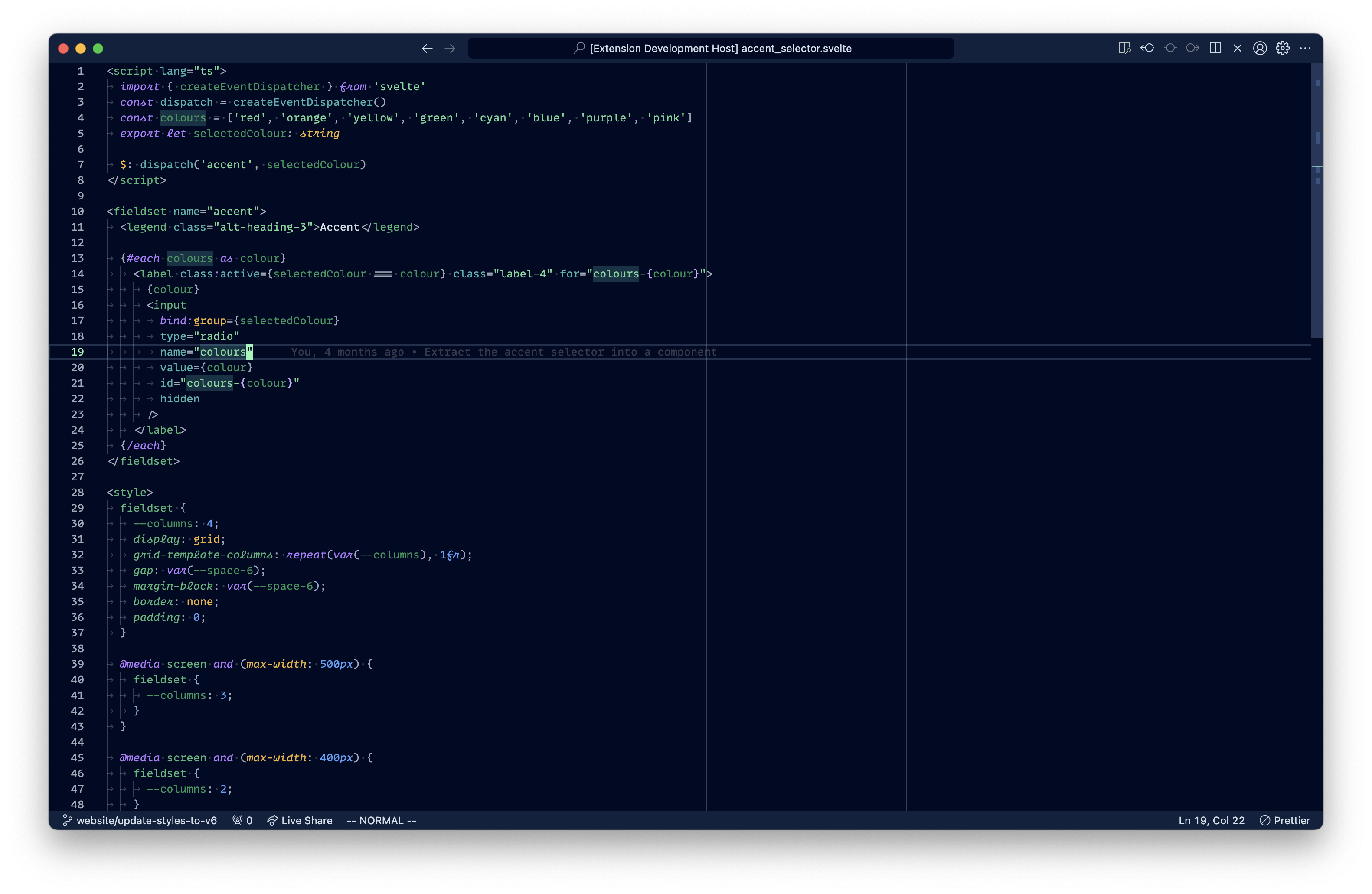1372x894 pixels.
Task: Split the editor with the two-column icon
Action: [x=1215, y=48]
